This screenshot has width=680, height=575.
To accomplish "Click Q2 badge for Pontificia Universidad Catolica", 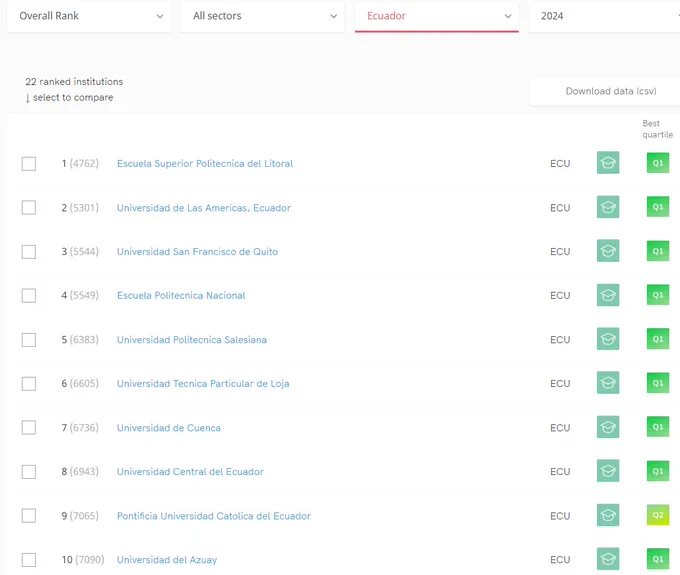I will (658, 515).
